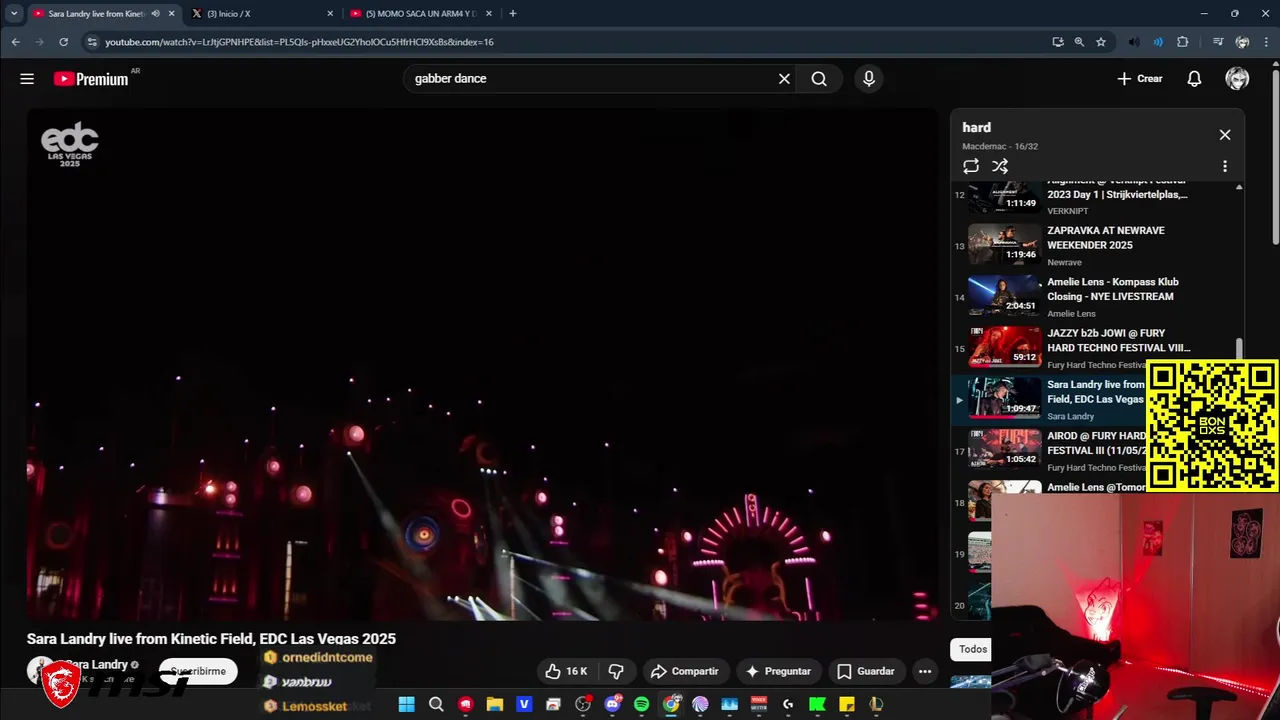1280x720 pixels.
Task: Open Amelie Lens Kompass Klub Closing video
Action: [x=1095, y=297]
